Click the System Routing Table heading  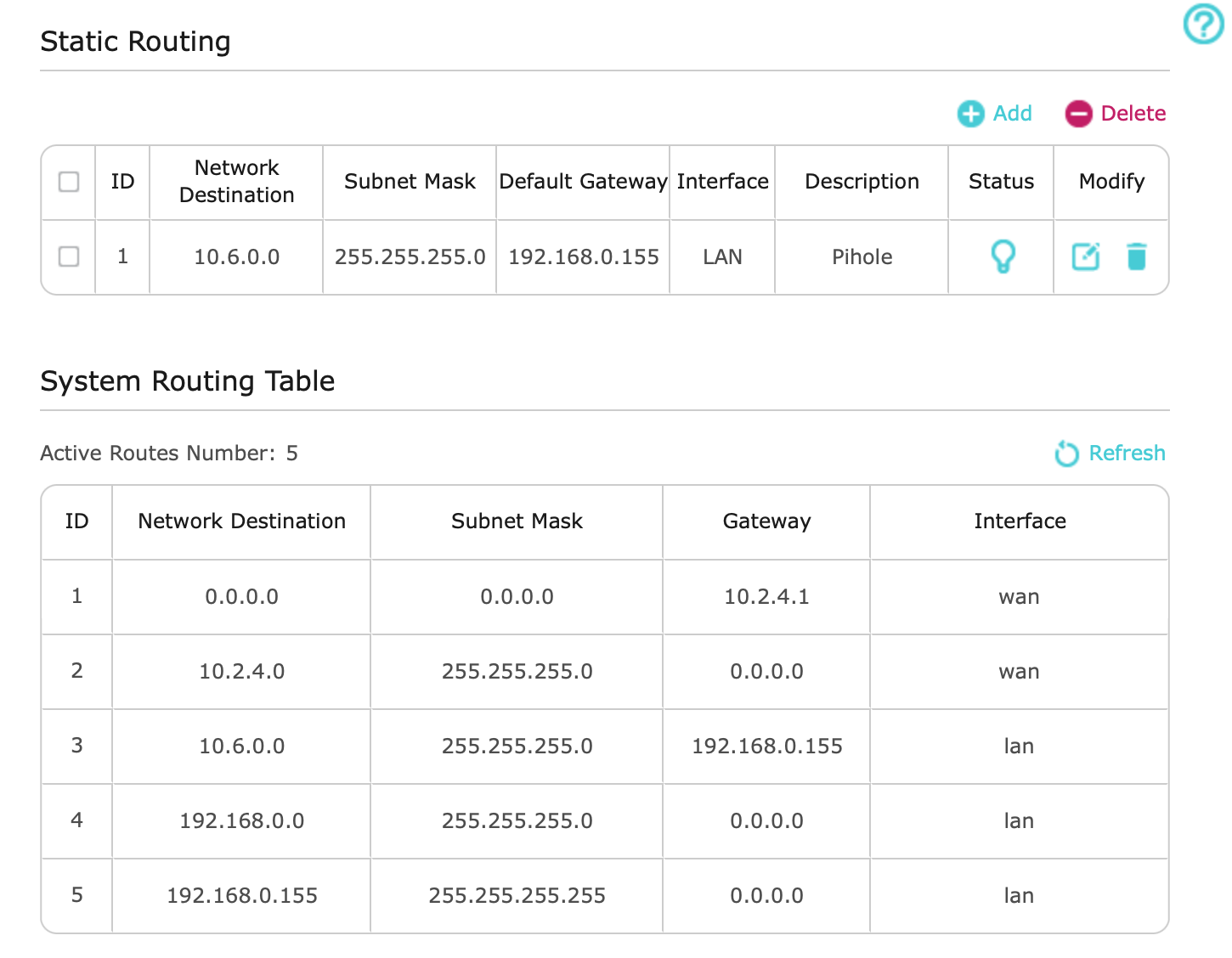coord(188,381)
